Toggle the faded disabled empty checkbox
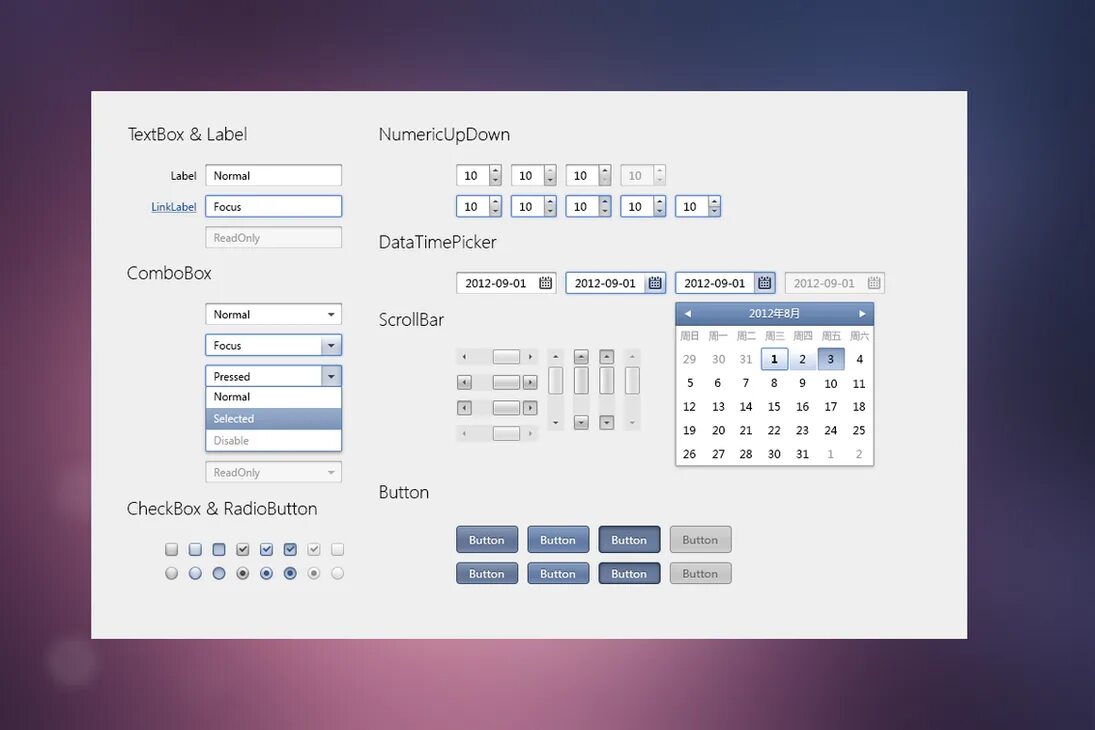This screenshot has width=1095, height=730. pos(337,550)
